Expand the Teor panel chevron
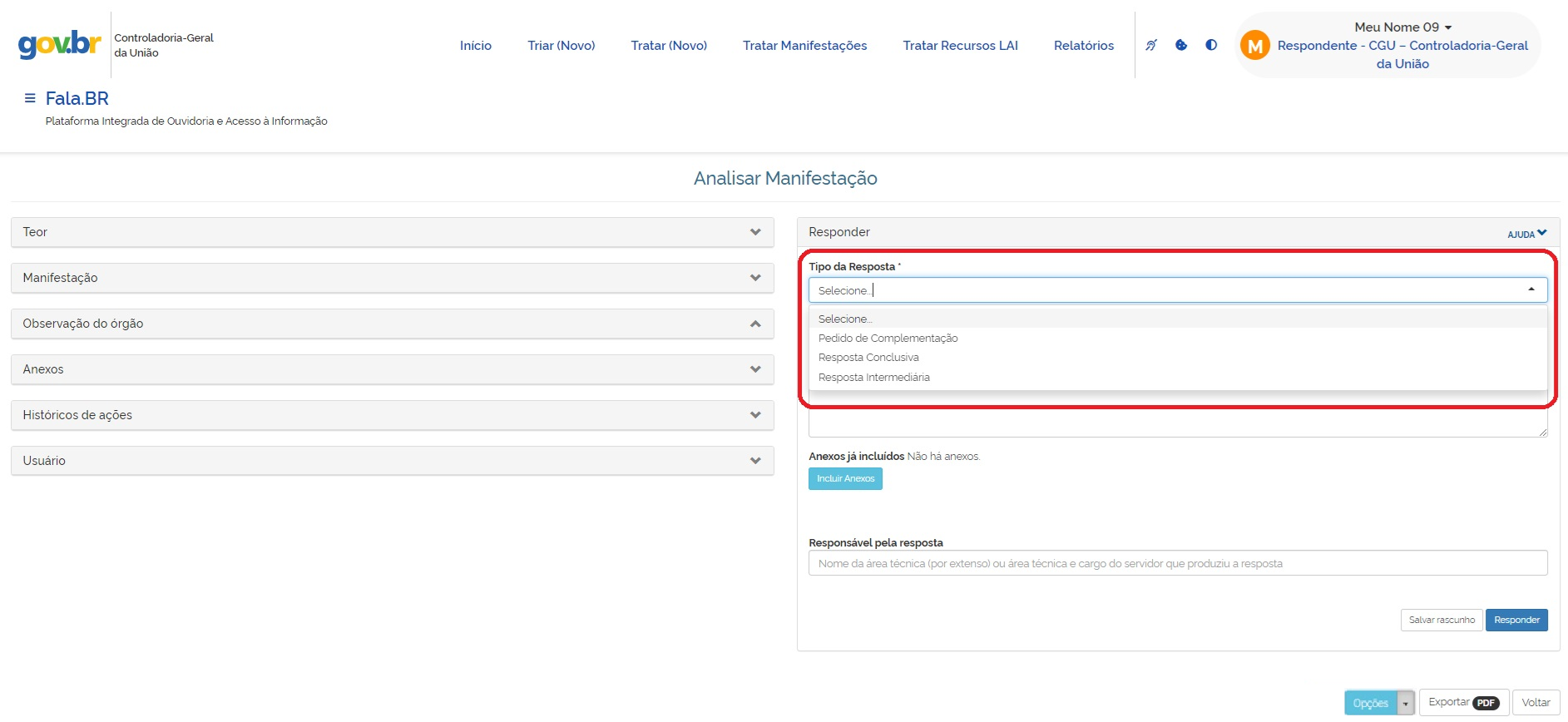 pos(755,232)
